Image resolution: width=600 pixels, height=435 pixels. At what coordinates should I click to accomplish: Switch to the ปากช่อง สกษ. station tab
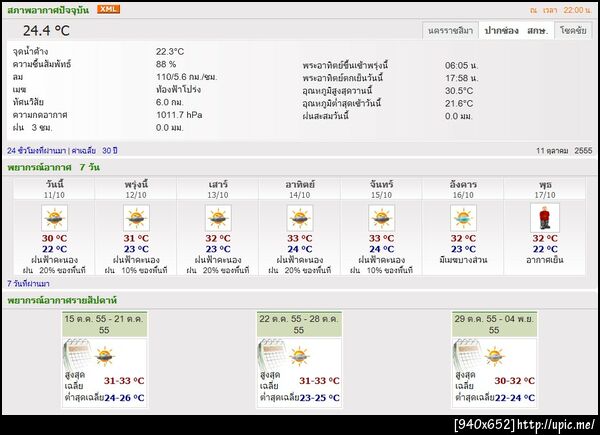pyautogui.click(x=516, y=31)
